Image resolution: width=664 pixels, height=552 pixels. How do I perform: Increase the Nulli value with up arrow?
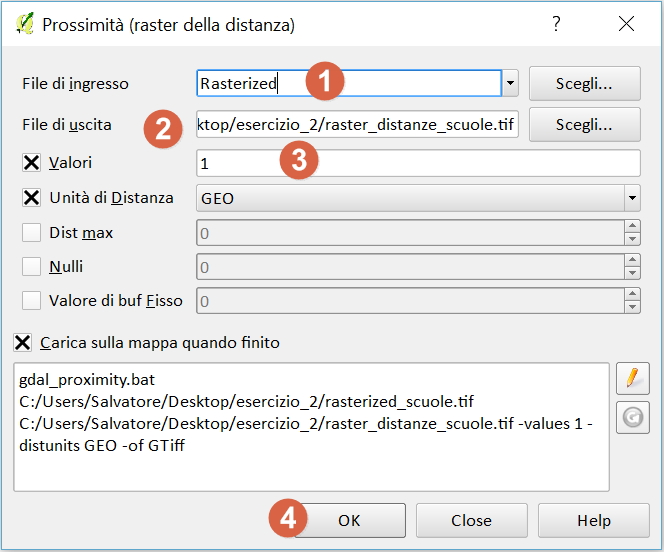tap(632, 260)
